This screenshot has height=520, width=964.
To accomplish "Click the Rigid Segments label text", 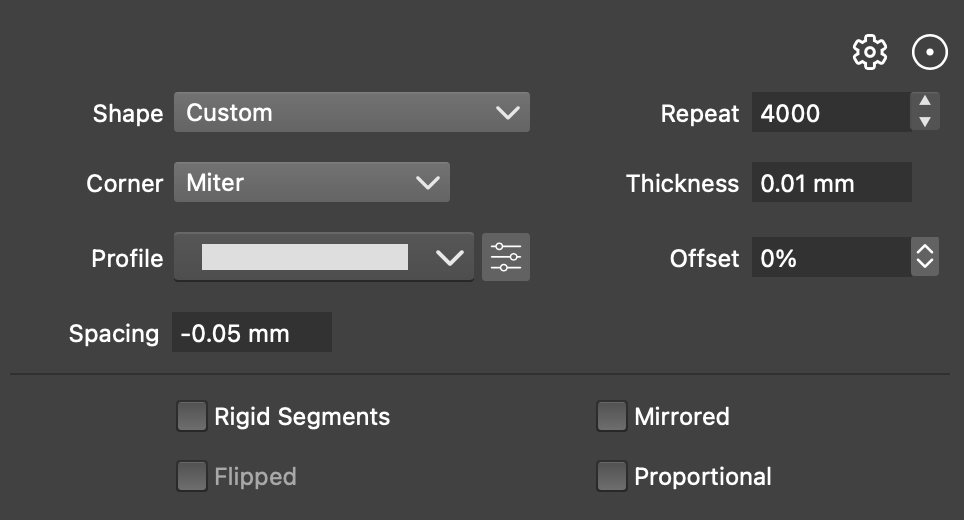I will [x=302, y=417].
